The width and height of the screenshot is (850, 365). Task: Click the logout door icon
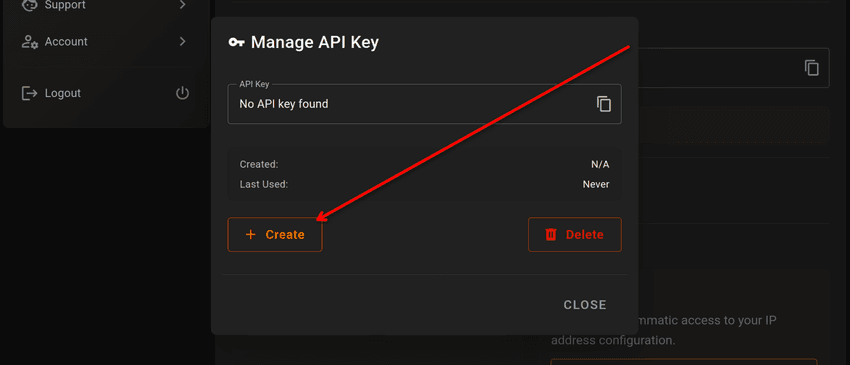(x=29, y=93)
